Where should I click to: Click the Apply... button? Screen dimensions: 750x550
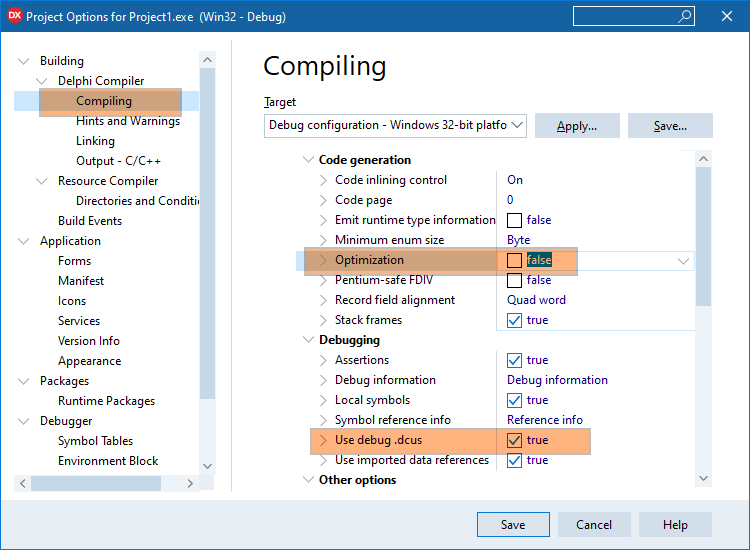point(577,126)
